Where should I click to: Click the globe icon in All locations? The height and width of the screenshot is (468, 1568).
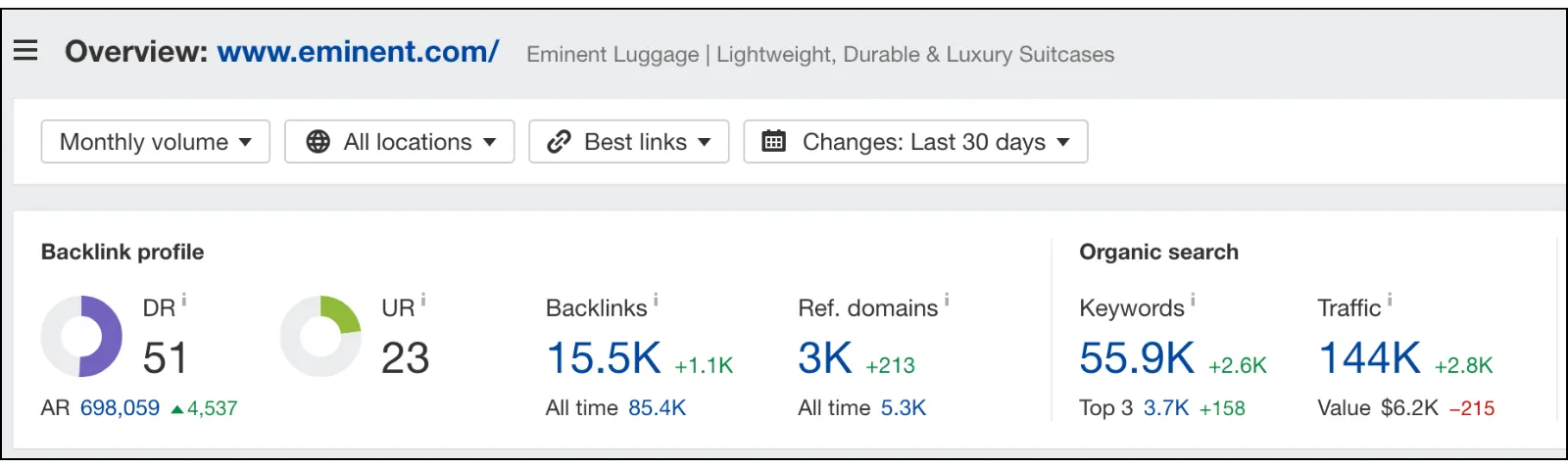(x=318, y=142)
